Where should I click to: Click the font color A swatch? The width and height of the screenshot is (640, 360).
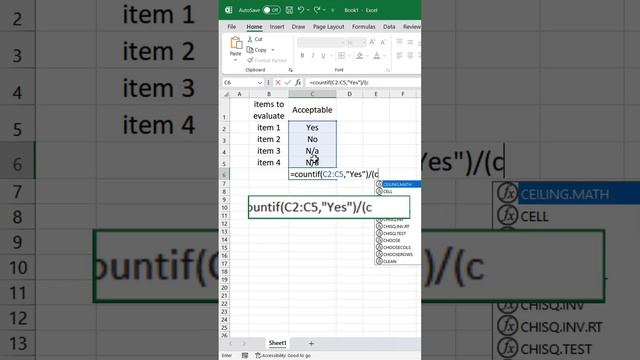[377, 56]
